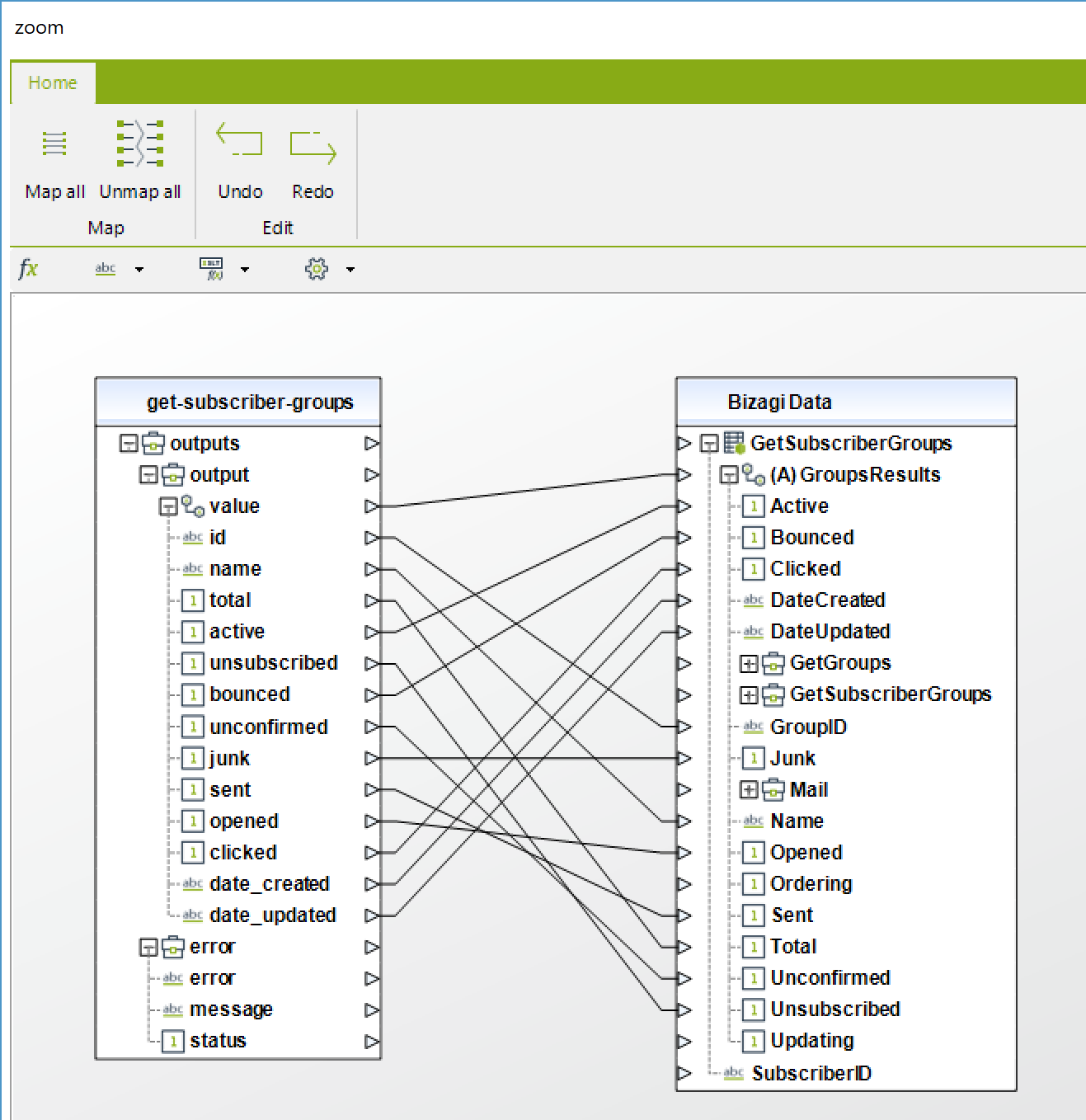Click the input connector arrow beside Ordering
This screenshot has width=1086, height=1120.
point(684,884)
